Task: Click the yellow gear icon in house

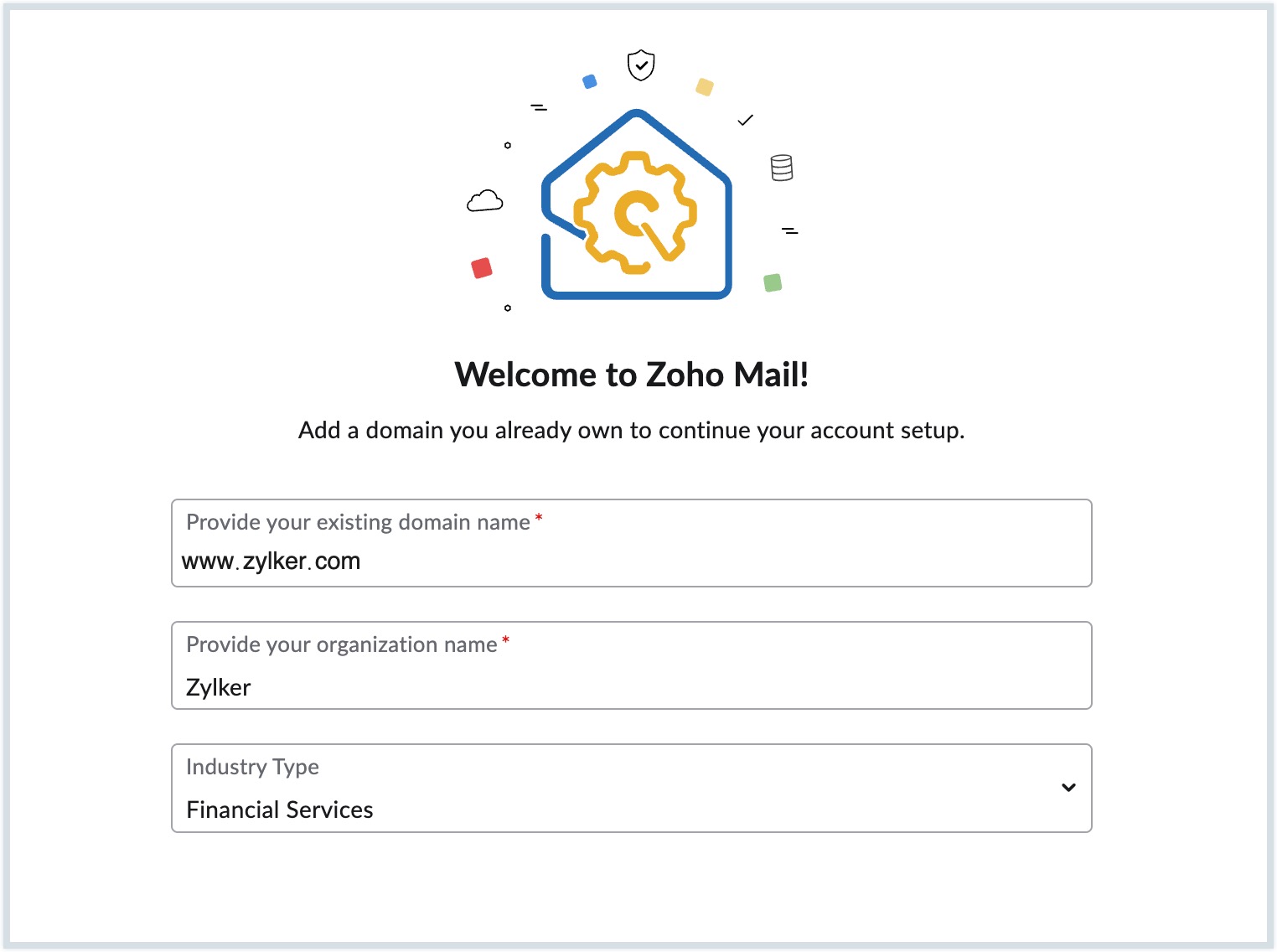Action: click(x=635, y=212)
